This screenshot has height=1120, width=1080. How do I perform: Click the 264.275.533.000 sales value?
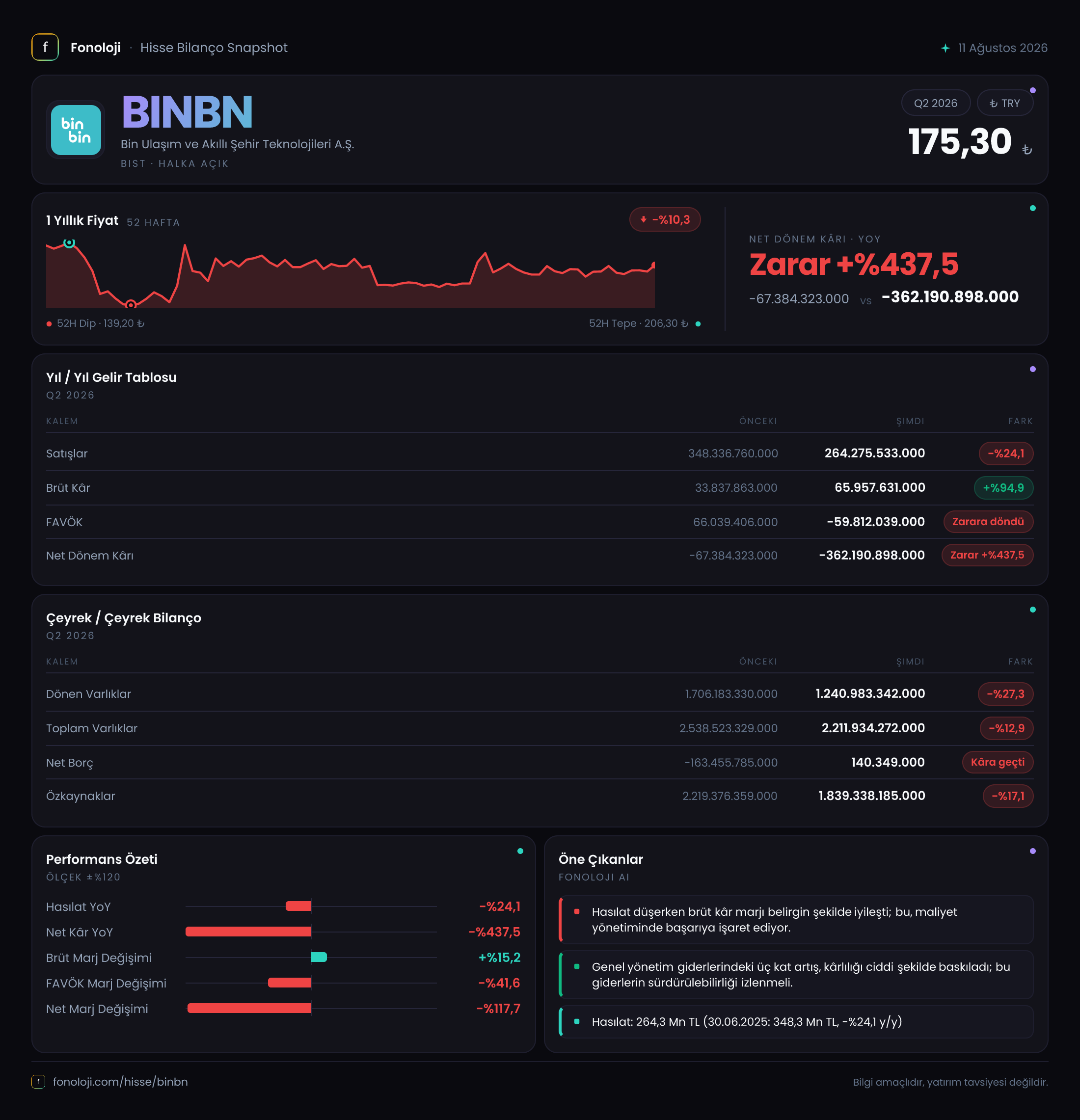[874, 453]
